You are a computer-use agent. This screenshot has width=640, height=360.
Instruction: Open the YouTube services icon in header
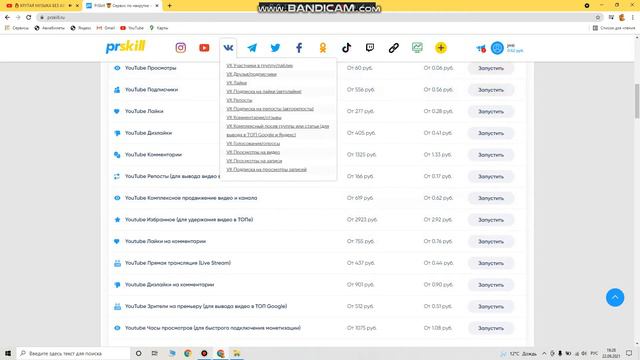pos(204,48)
